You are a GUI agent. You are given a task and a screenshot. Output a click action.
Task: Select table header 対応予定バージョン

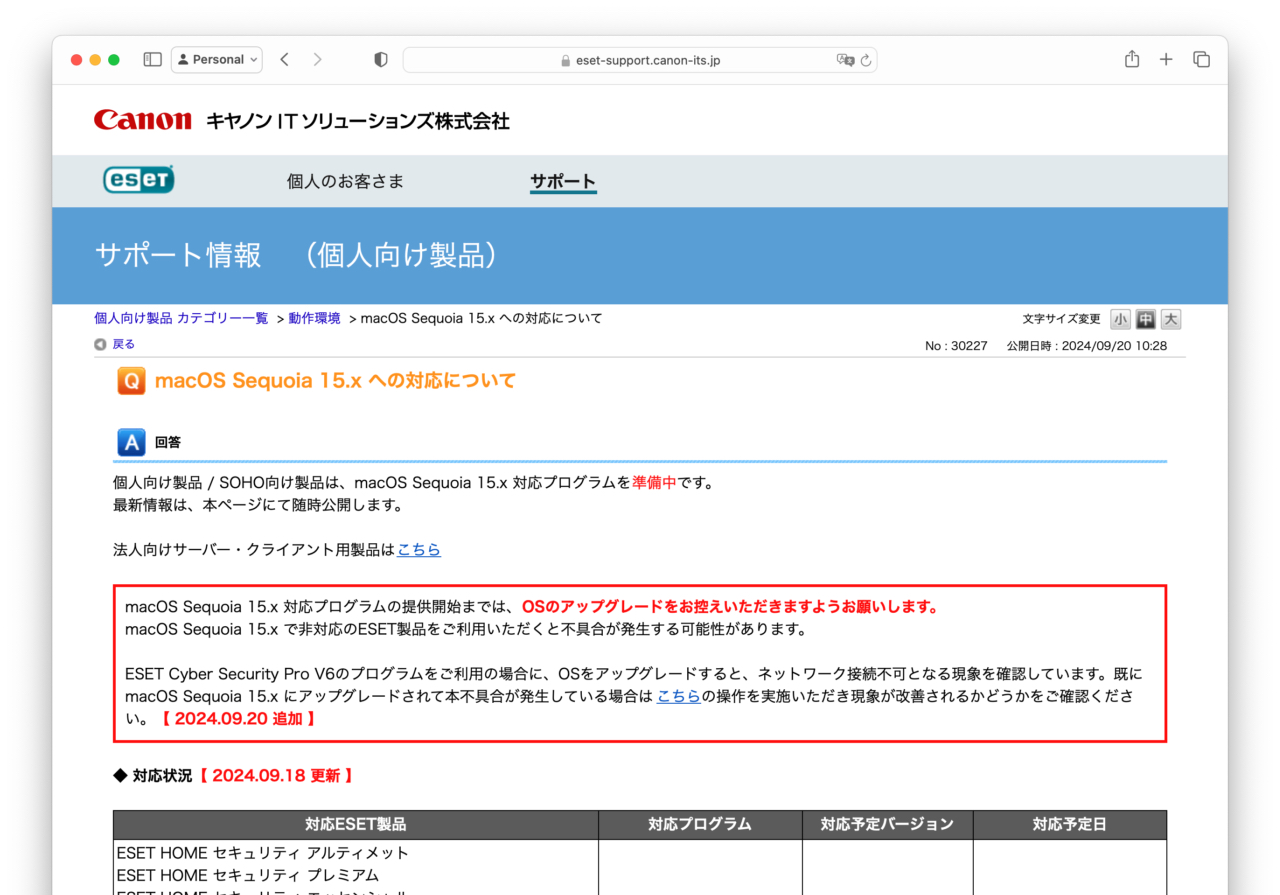(887, 825)
